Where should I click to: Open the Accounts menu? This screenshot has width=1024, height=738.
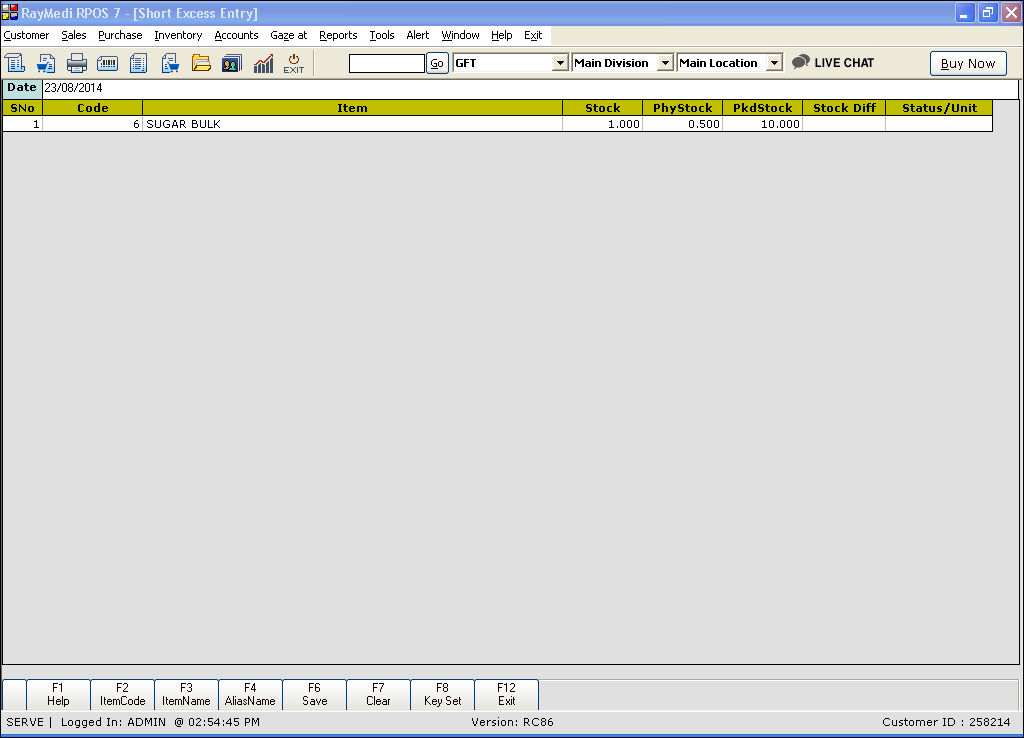pyautogui.click(x=236, y=35)
